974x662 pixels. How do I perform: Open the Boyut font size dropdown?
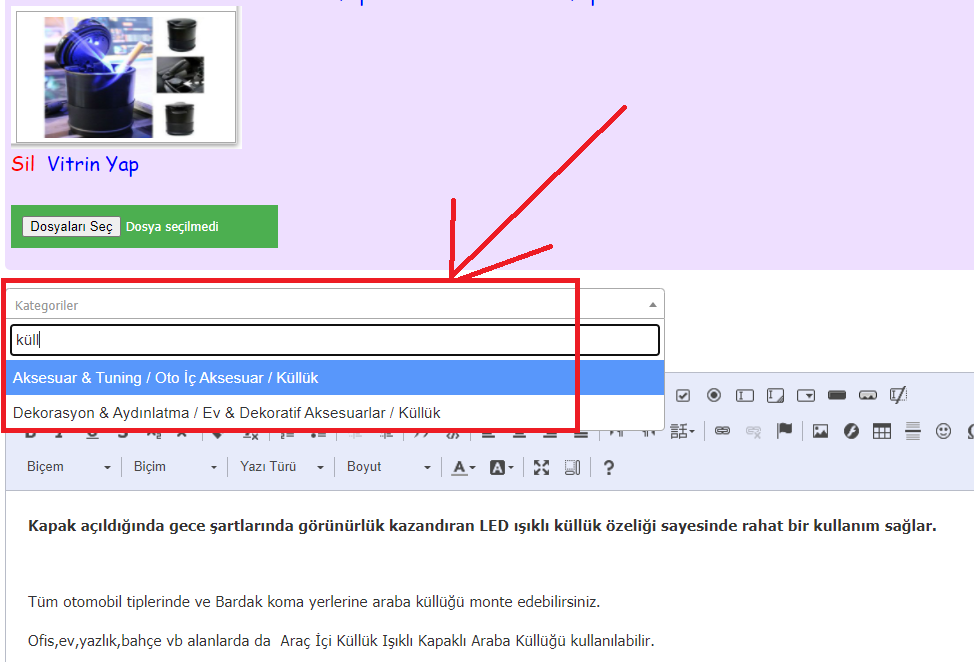click(x=388, y=466)
